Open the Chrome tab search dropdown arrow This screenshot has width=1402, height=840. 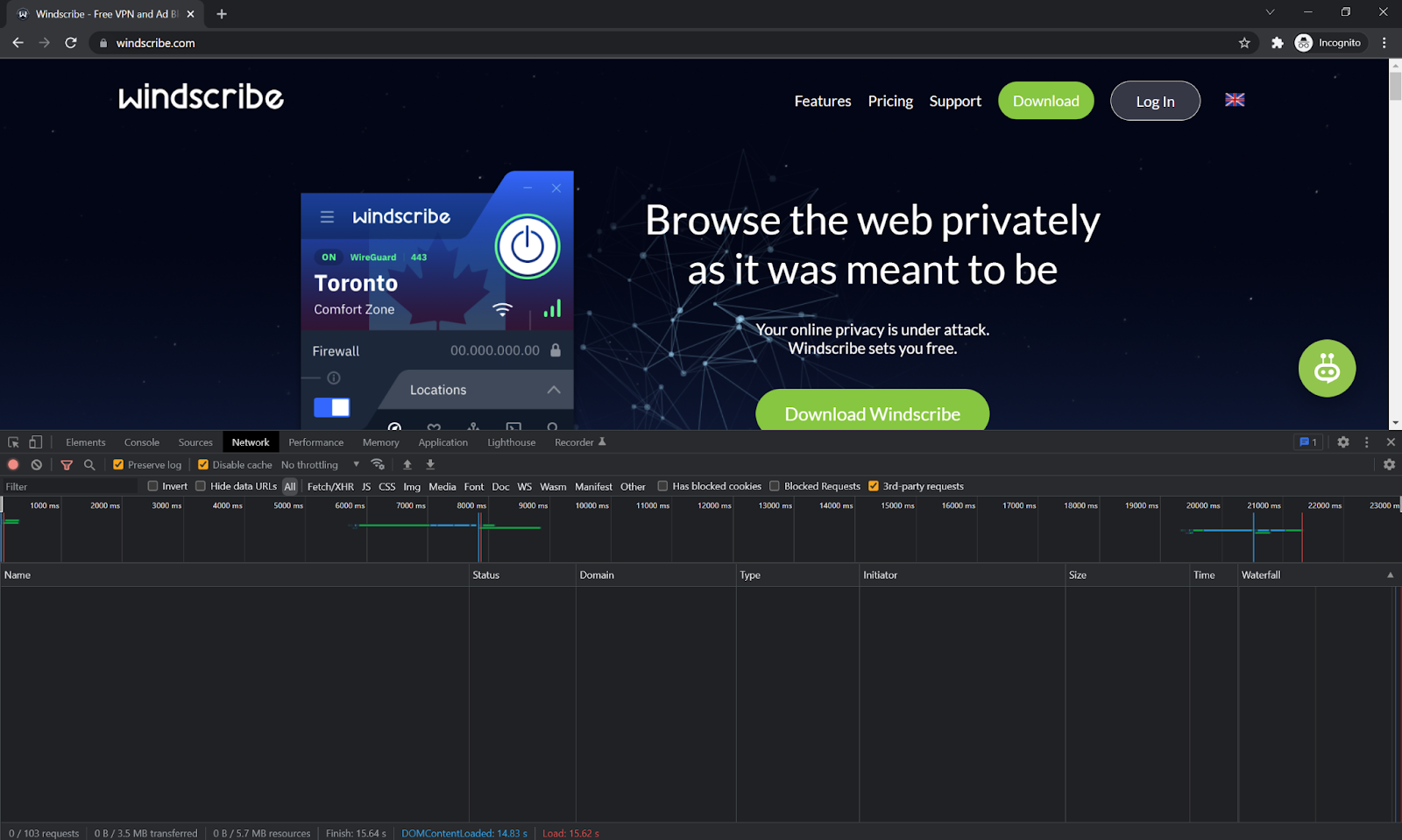(1270, 12)
